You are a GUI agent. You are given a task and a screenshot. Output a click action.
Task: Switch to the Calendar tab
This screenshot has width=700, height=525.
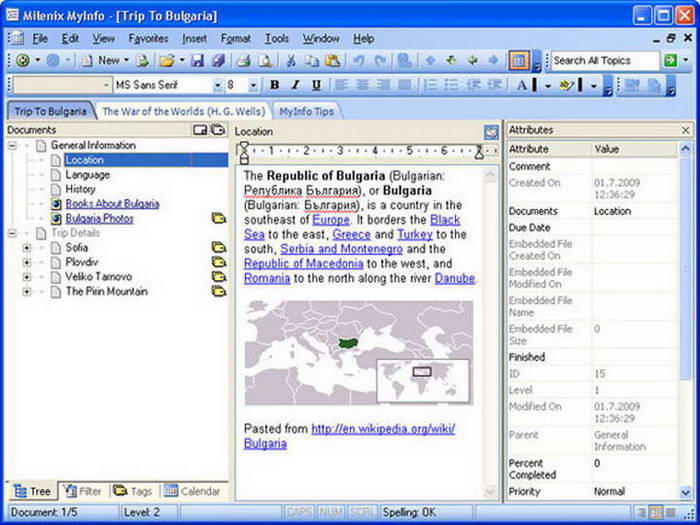[x=192, y=492]
